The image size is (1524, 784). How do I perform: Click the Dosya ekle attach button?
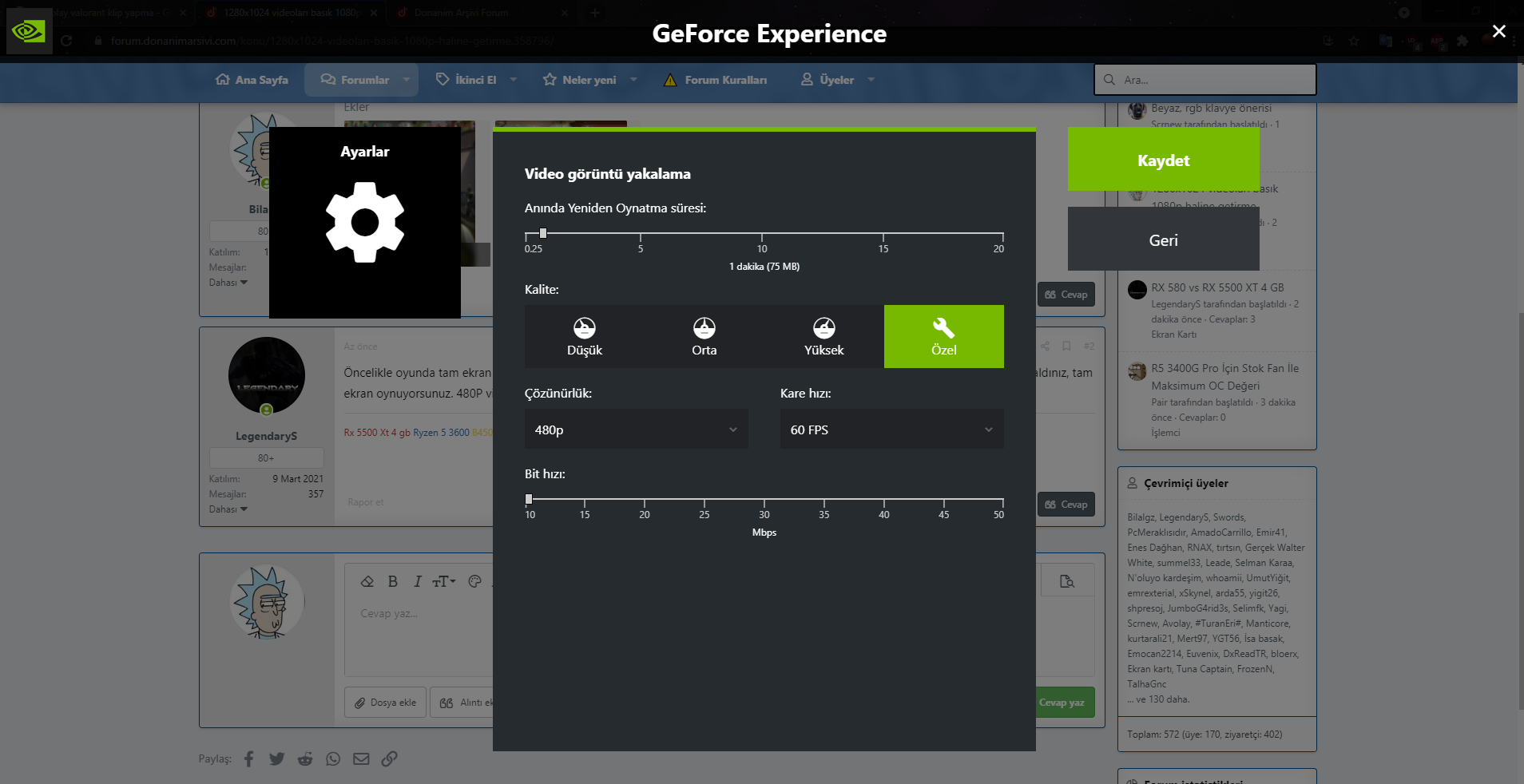(387, 703)
